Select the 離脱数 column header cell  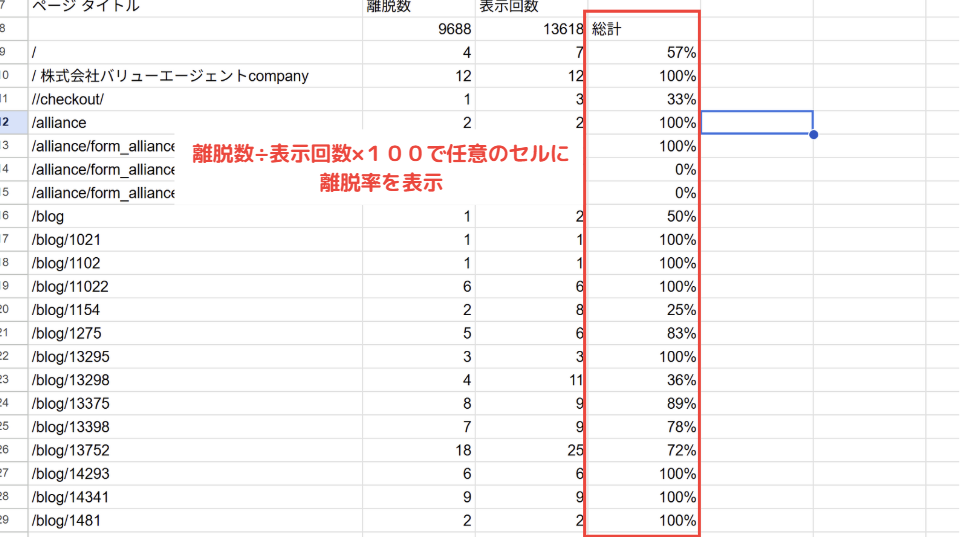click(419, 7)
